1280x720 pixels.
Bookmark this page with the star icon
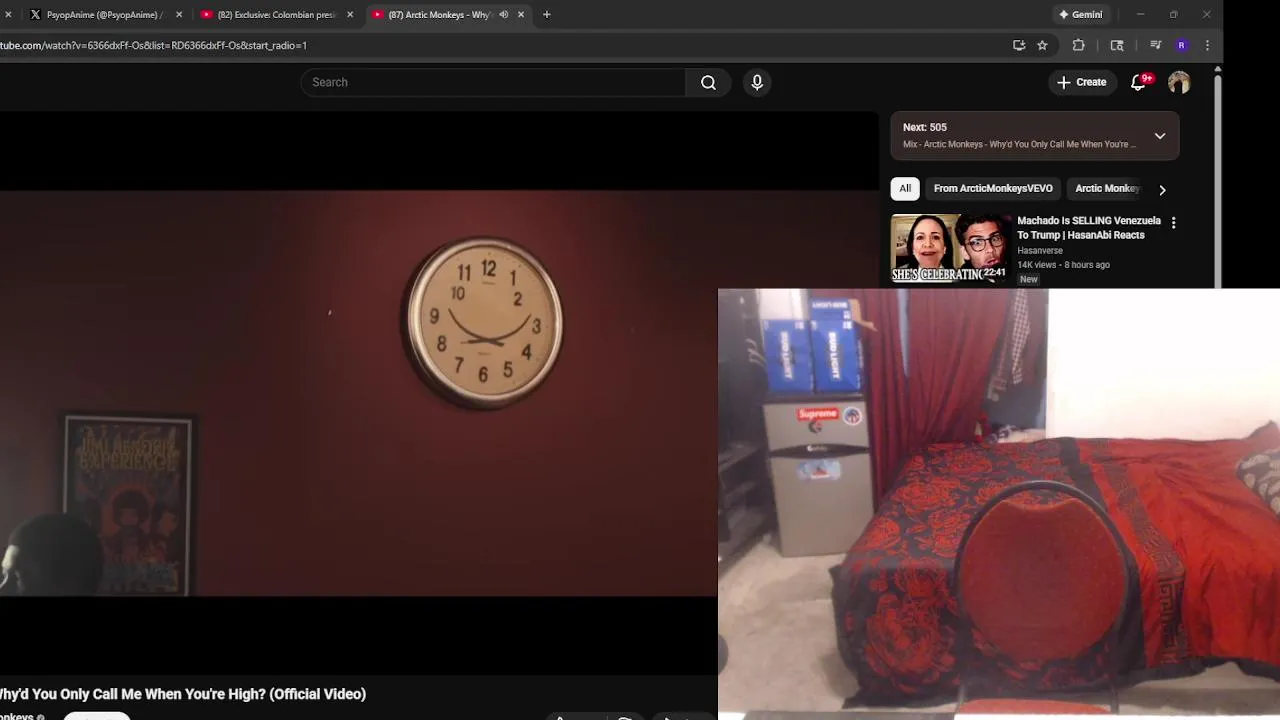point(1042,45)
